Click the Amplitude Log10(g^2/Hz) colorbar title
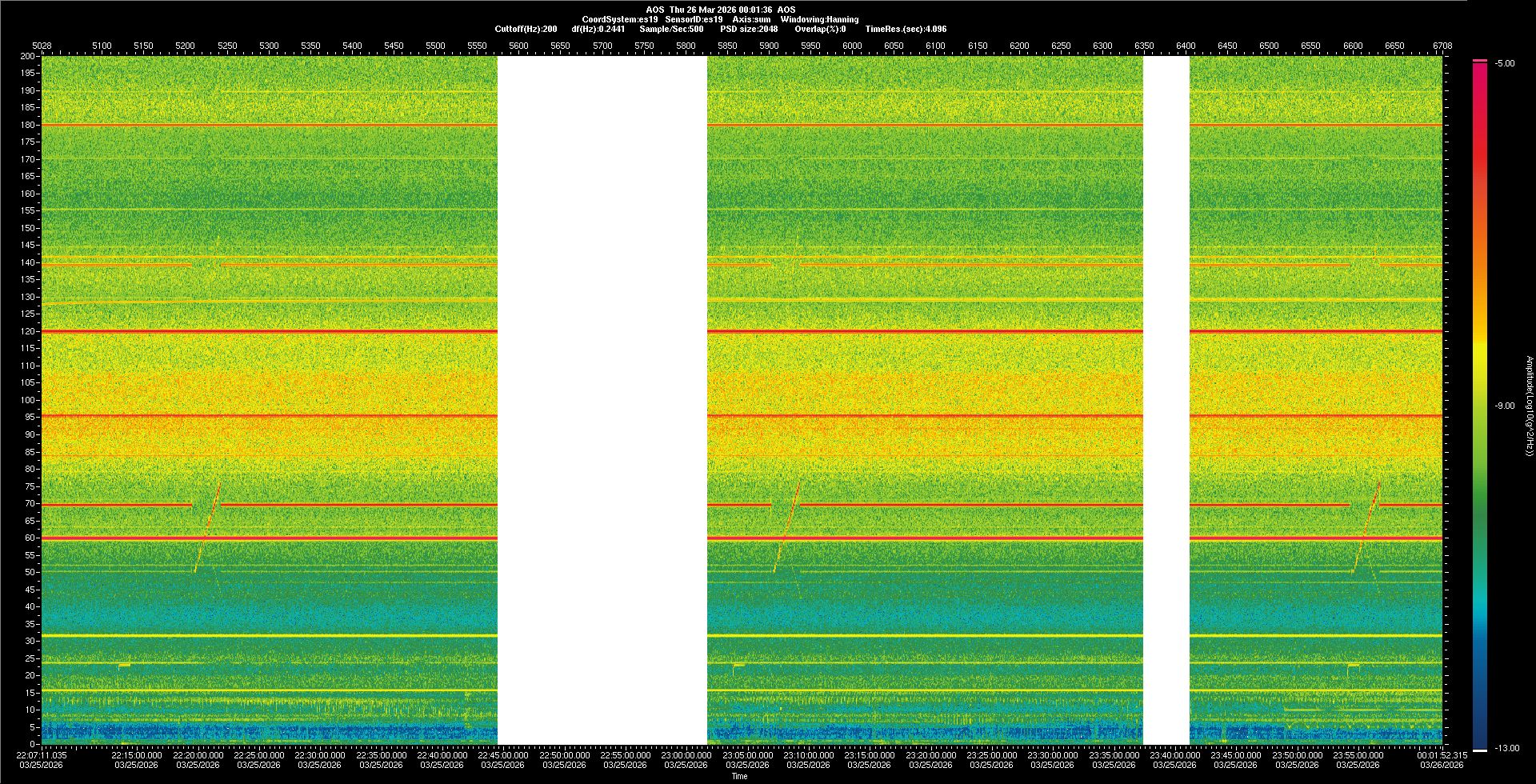Viewport: 1536px width, 784px height. click(x=1529, y=406)
